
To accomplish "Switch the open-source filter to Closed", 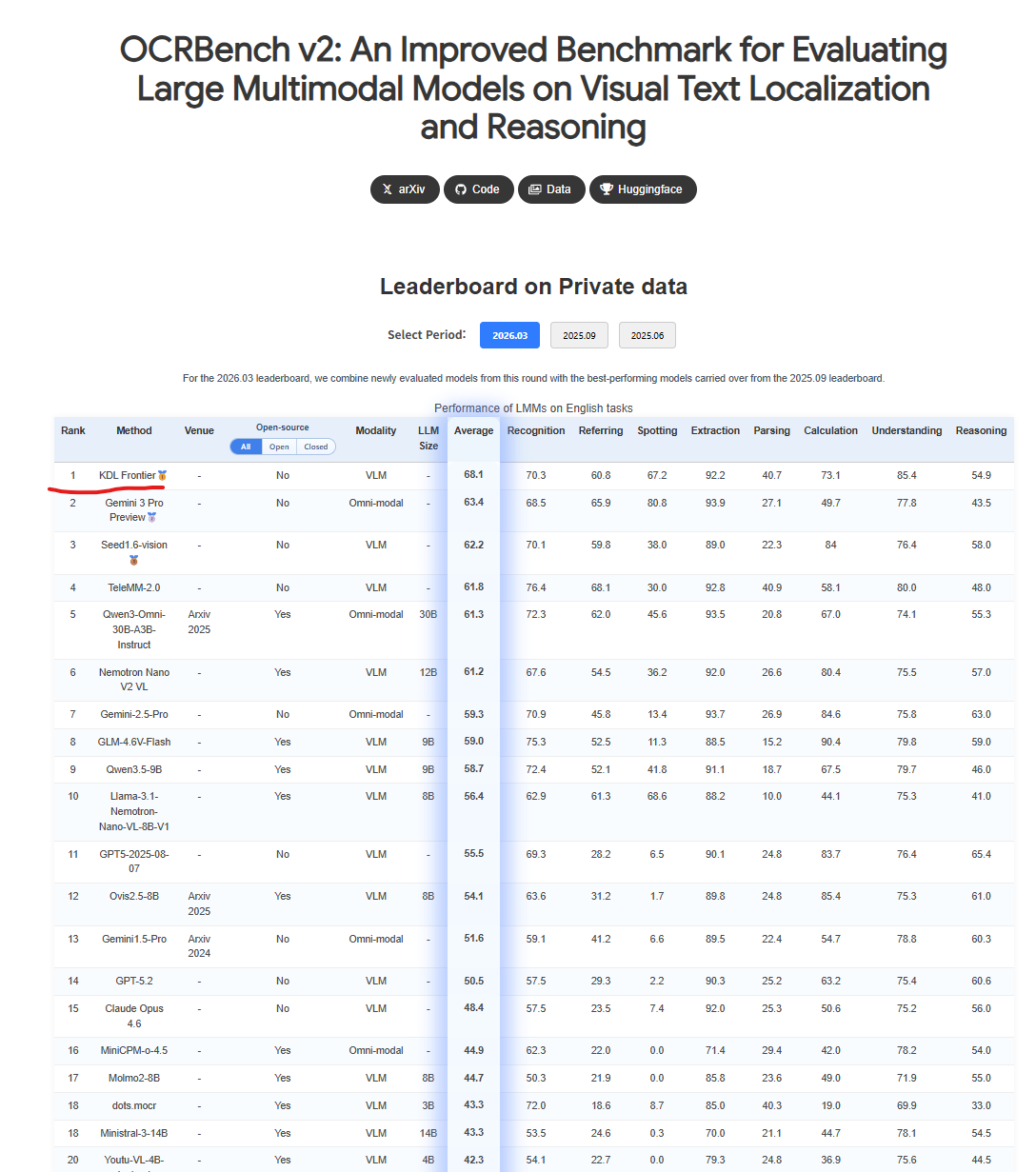I will [316, 447].
